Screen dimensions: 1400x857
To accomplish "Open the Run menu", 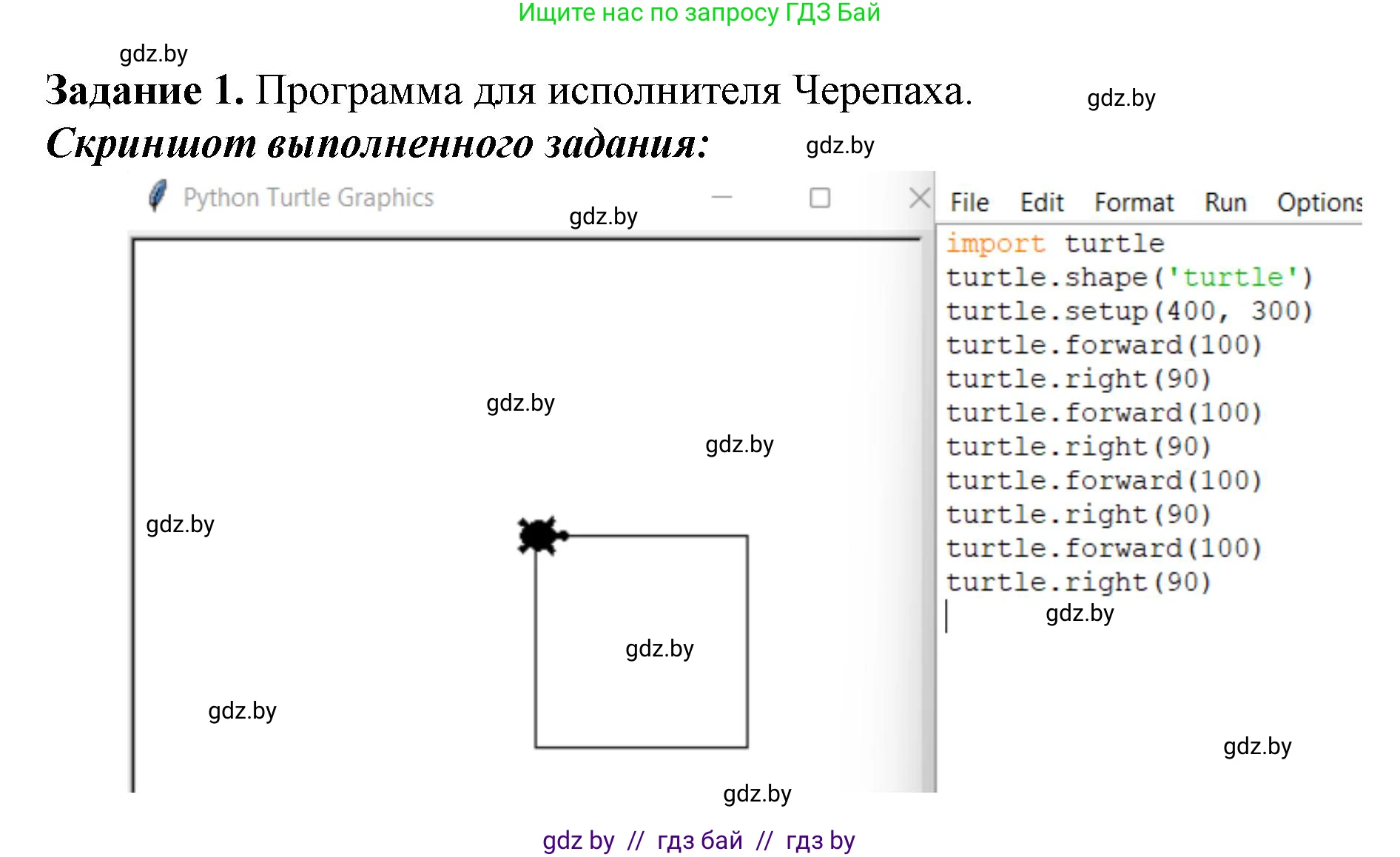I will pos(1225,203).
